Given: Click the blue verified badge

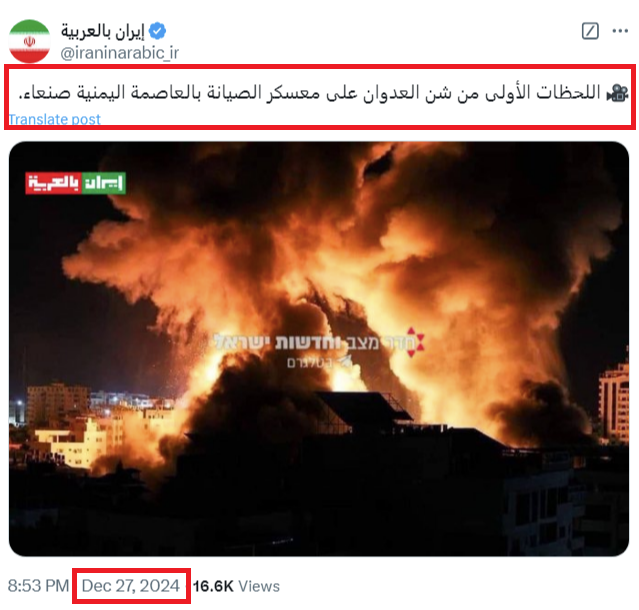Looking at the screenshot, I should (157, 31).
